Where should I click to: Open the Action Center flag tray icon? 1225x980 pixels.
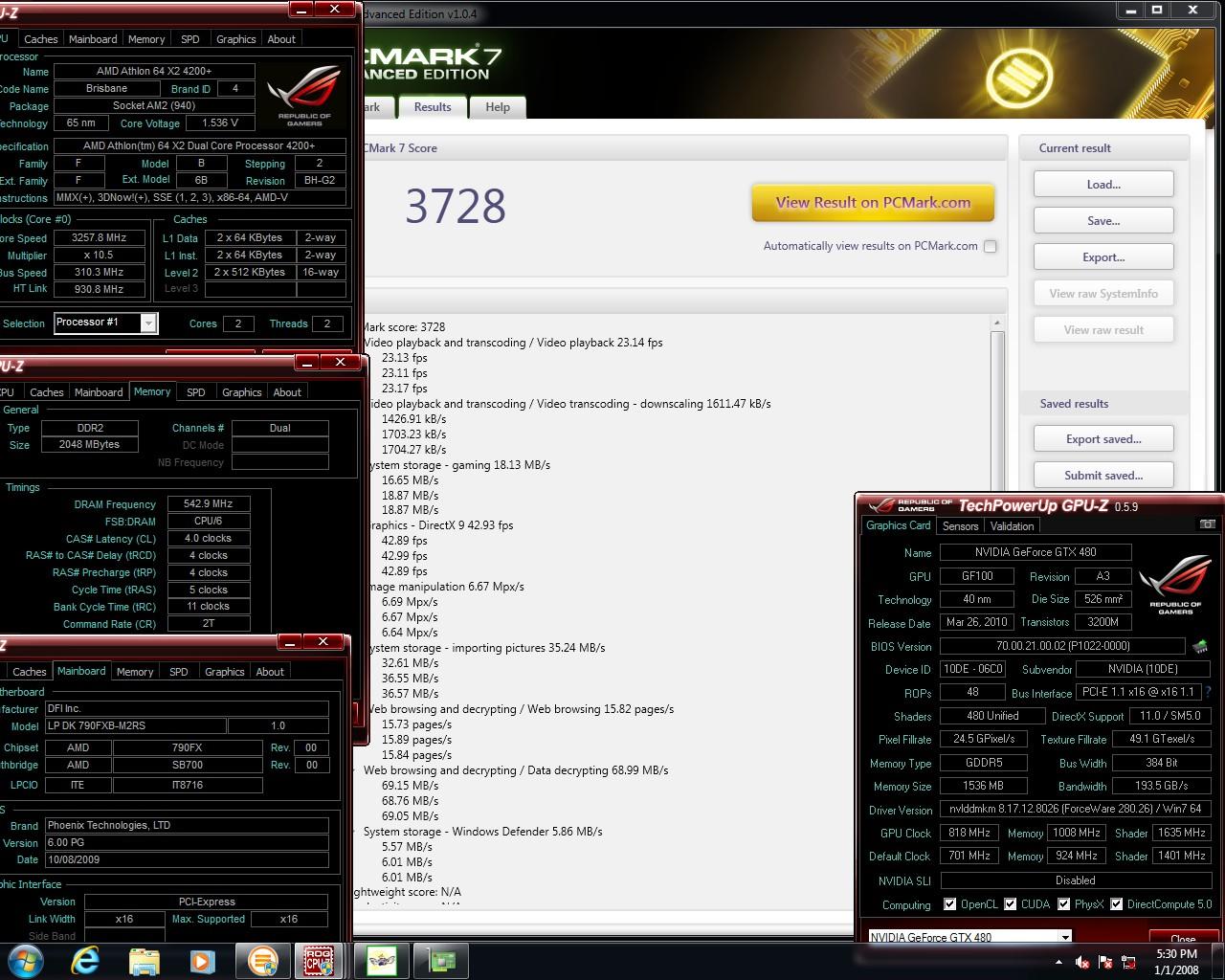(1105, 962)
